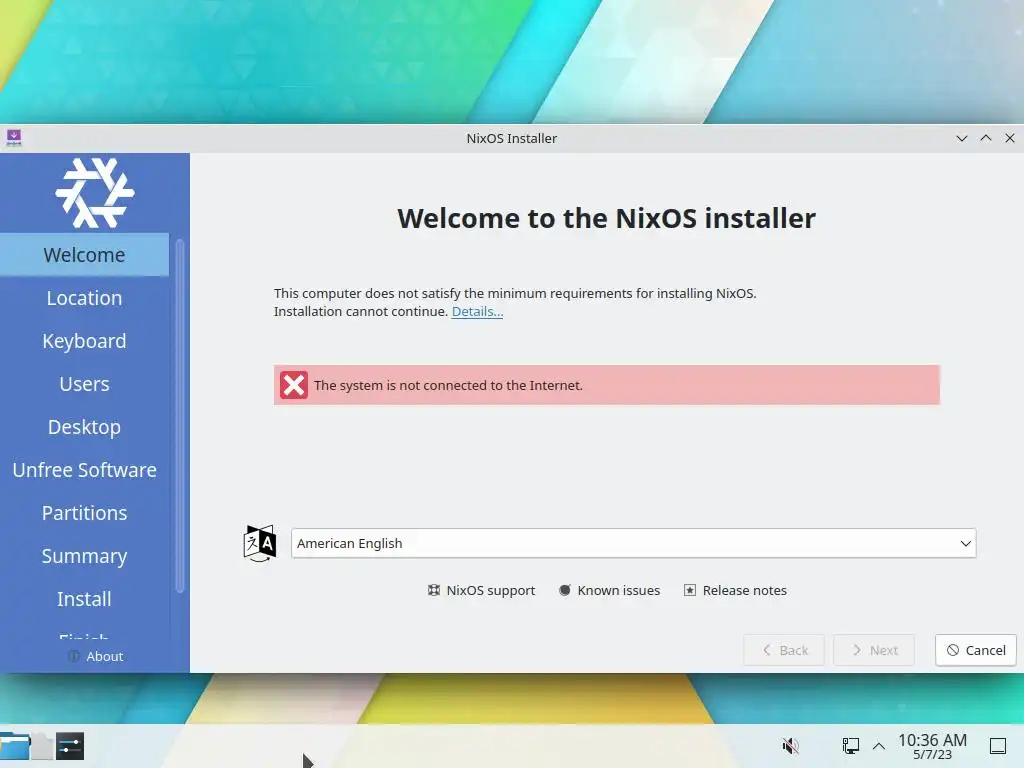The width and height of the screenshot is (1024, 768).
Task: Select the Unfree Software step in sidebar
Action: click(84, 470)
